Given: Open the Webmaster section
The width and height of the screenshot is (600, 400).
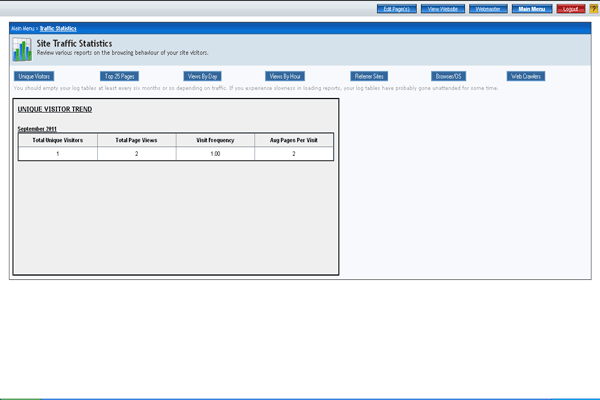Looking at the screenshot, I should pos(487,8).
